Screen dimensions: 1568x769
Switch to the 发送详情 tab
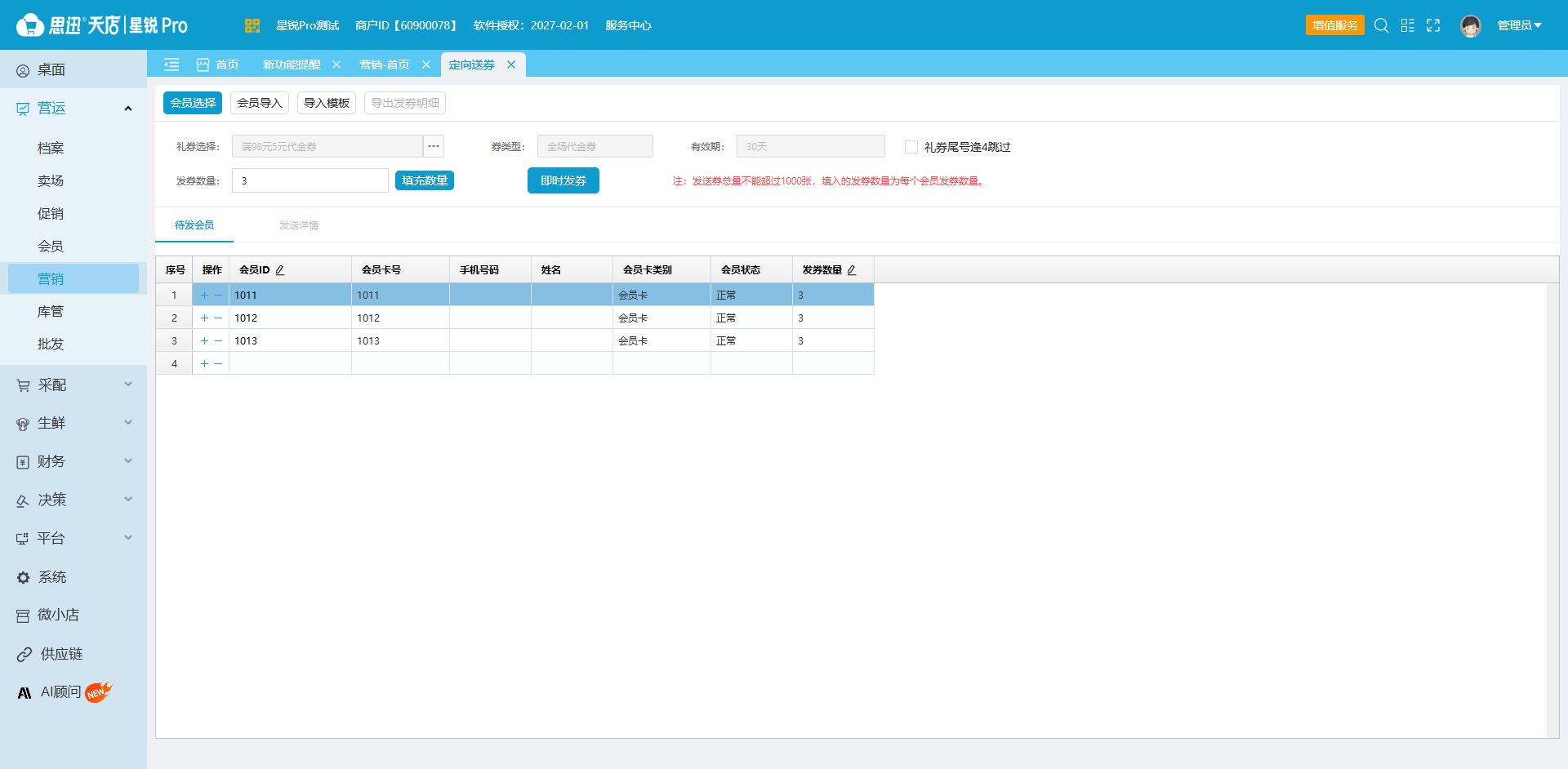(299, 225)
